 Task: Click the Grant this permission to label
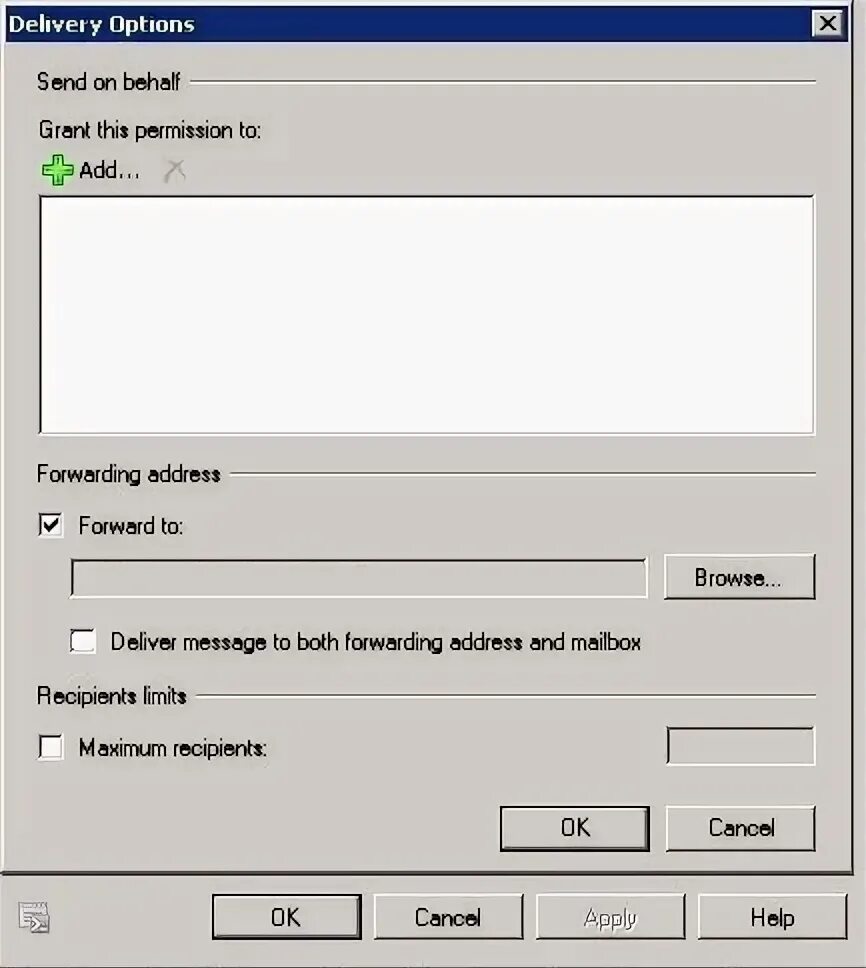tap(150, 130)
